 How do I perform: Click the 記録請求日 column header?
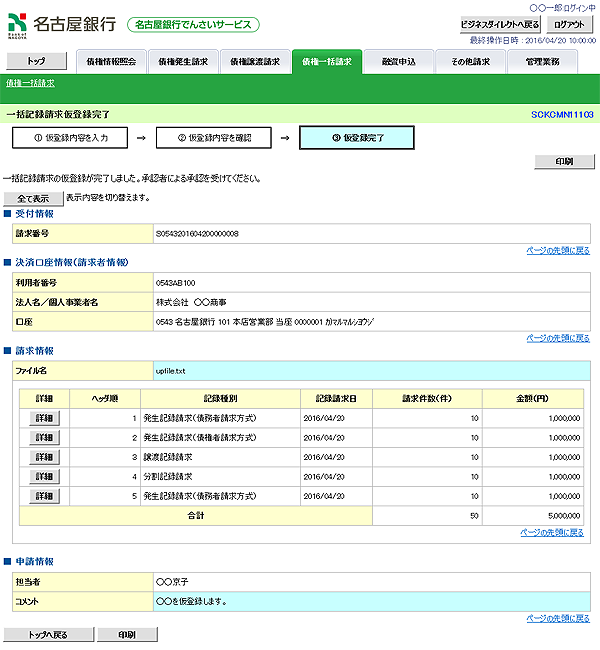336,399
